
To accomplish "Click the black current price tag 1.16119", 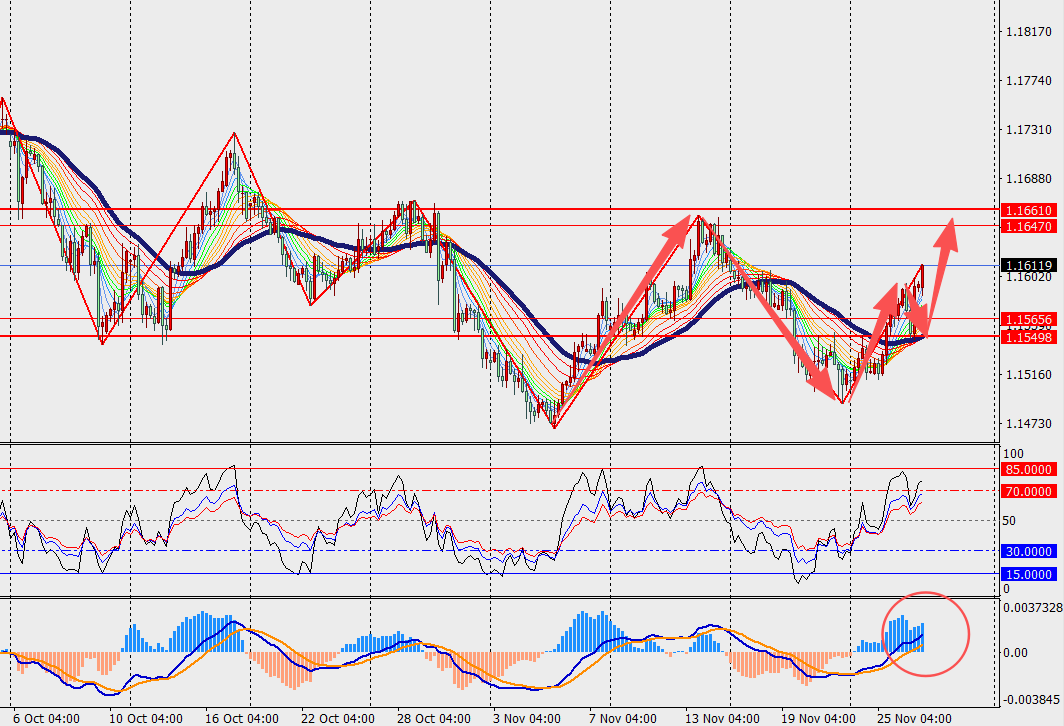I will [1029, 265].
